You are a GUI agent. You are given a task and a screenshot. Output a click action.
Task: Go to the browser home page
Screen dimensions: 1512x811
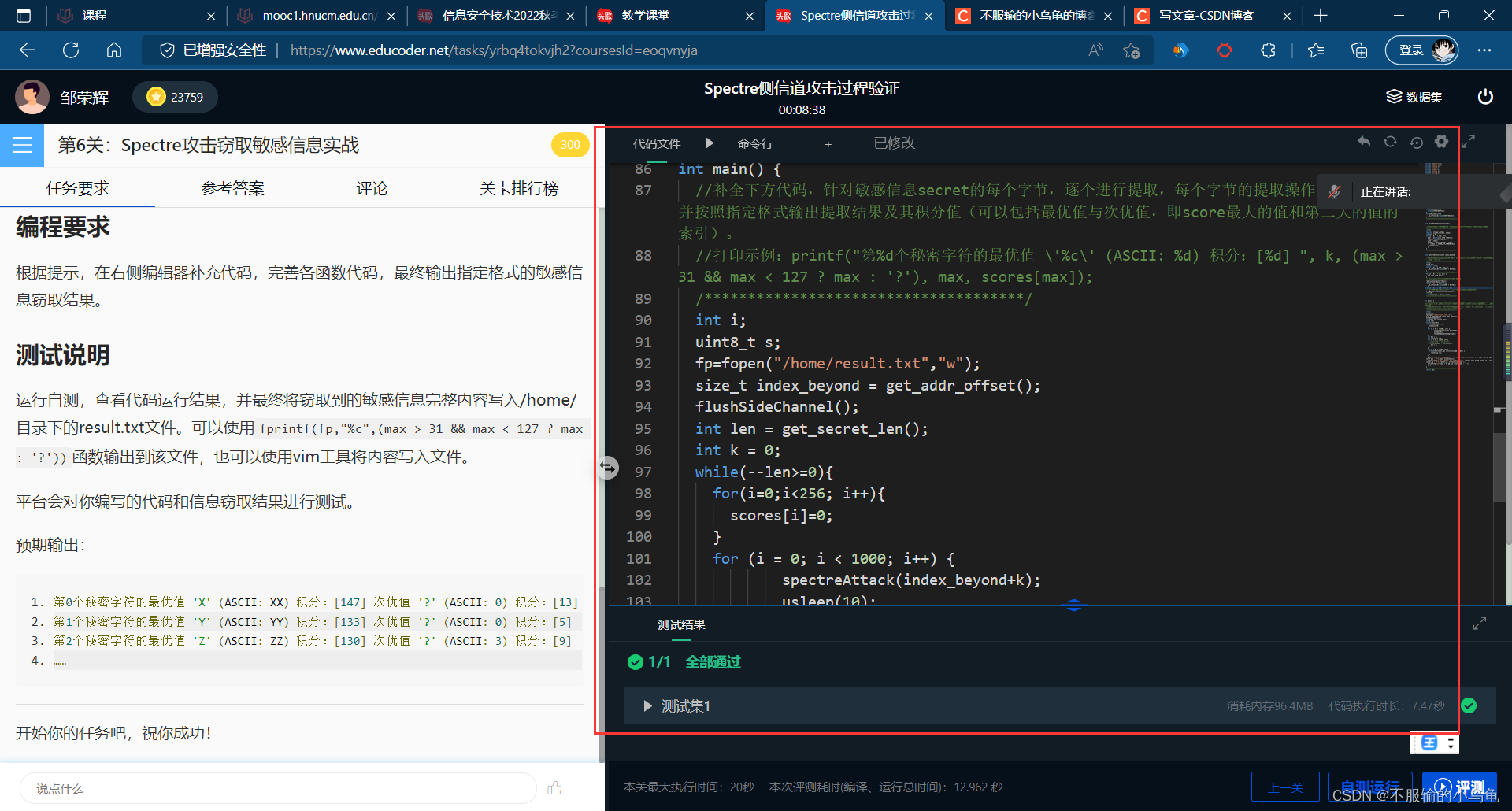coord(114,50)
